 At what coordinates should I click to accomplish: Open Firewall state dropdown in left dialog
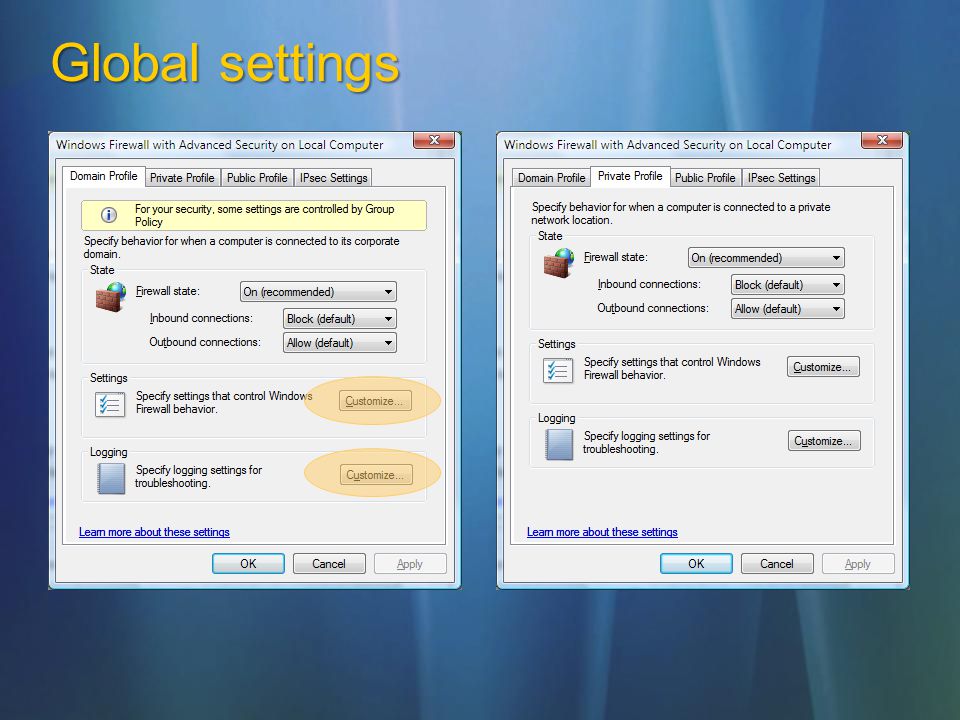318,291
